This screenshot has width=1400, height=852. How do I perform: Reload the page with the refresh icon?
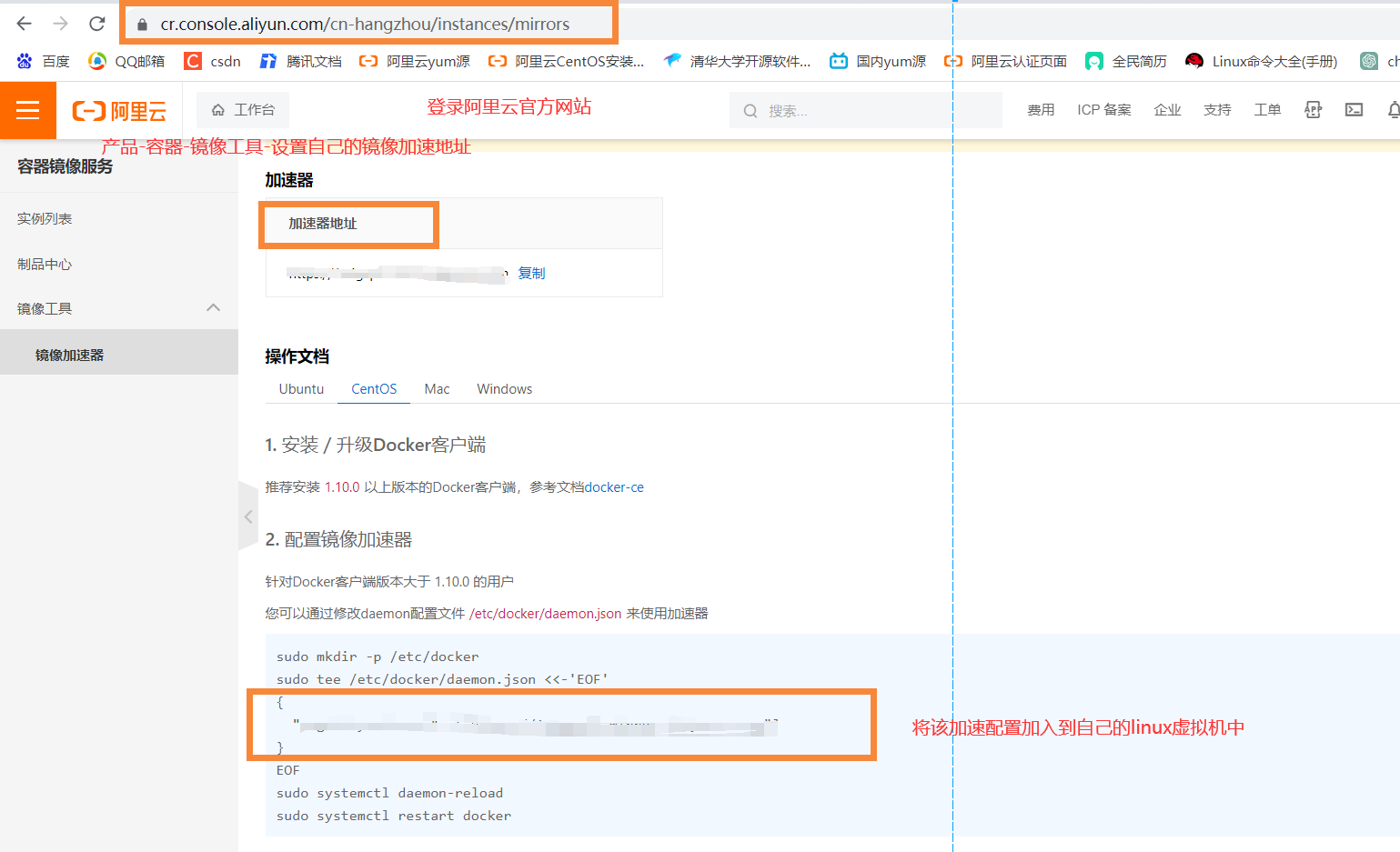click(x=97, y=24)
